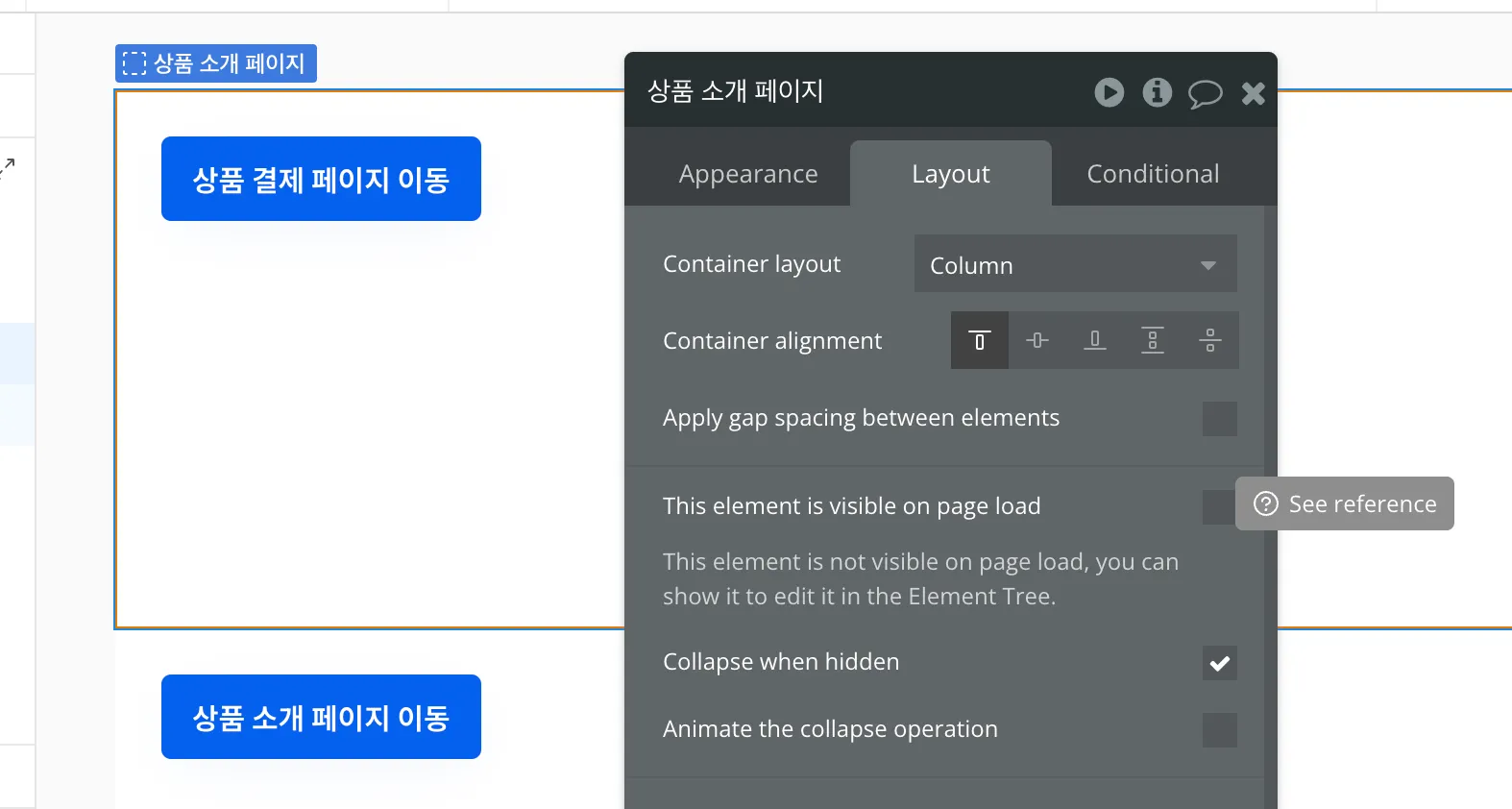1512x809 pixels.
Task: Enable gap spacing between elements checkbox
Action: [1219, 419]
